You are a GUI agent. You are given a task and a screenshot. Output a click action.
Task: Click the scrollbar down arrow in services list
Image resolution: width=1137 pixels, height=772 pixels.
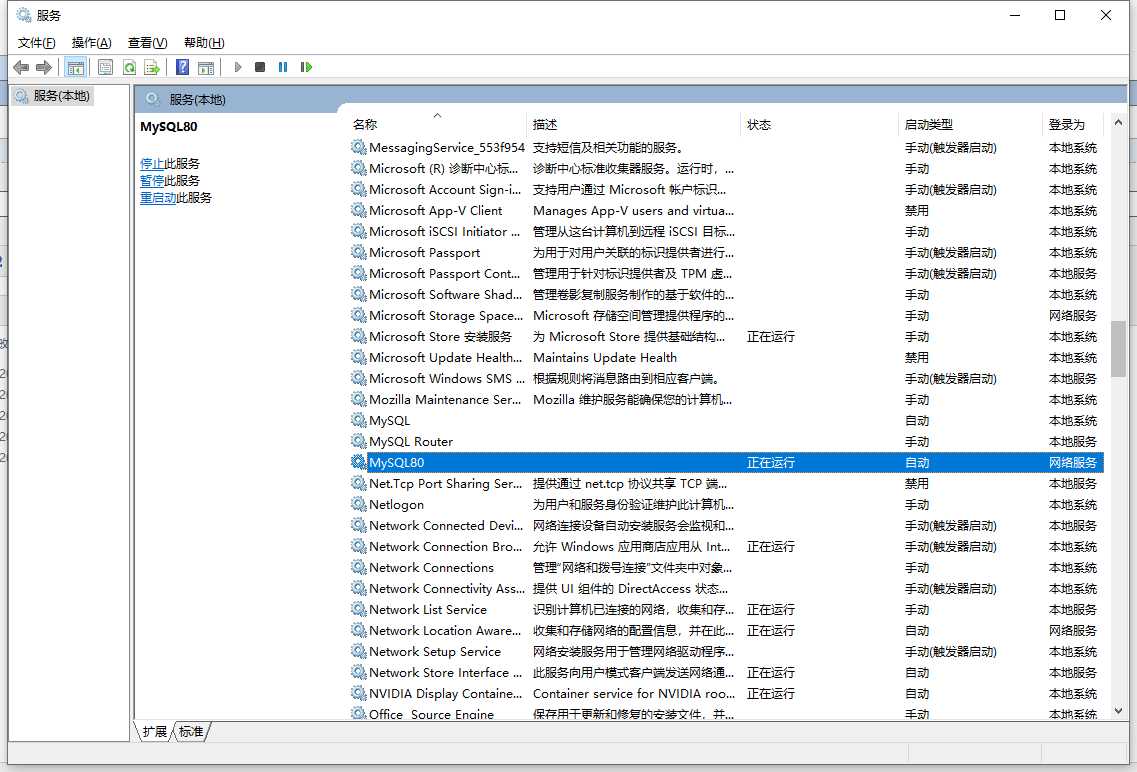[1118, 711]
